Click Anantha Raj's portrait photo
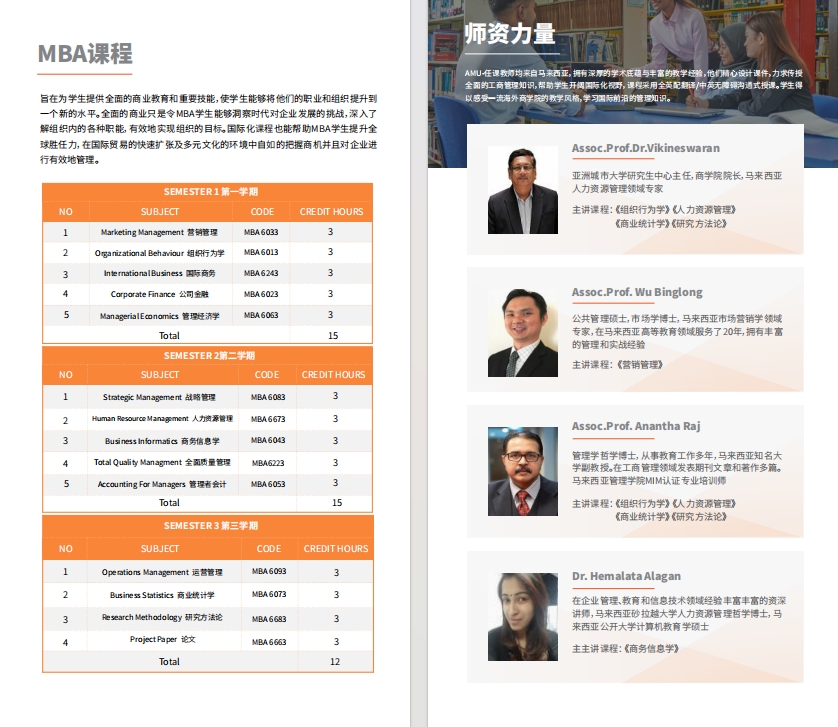838x727 pixels. tap(523, 471)
